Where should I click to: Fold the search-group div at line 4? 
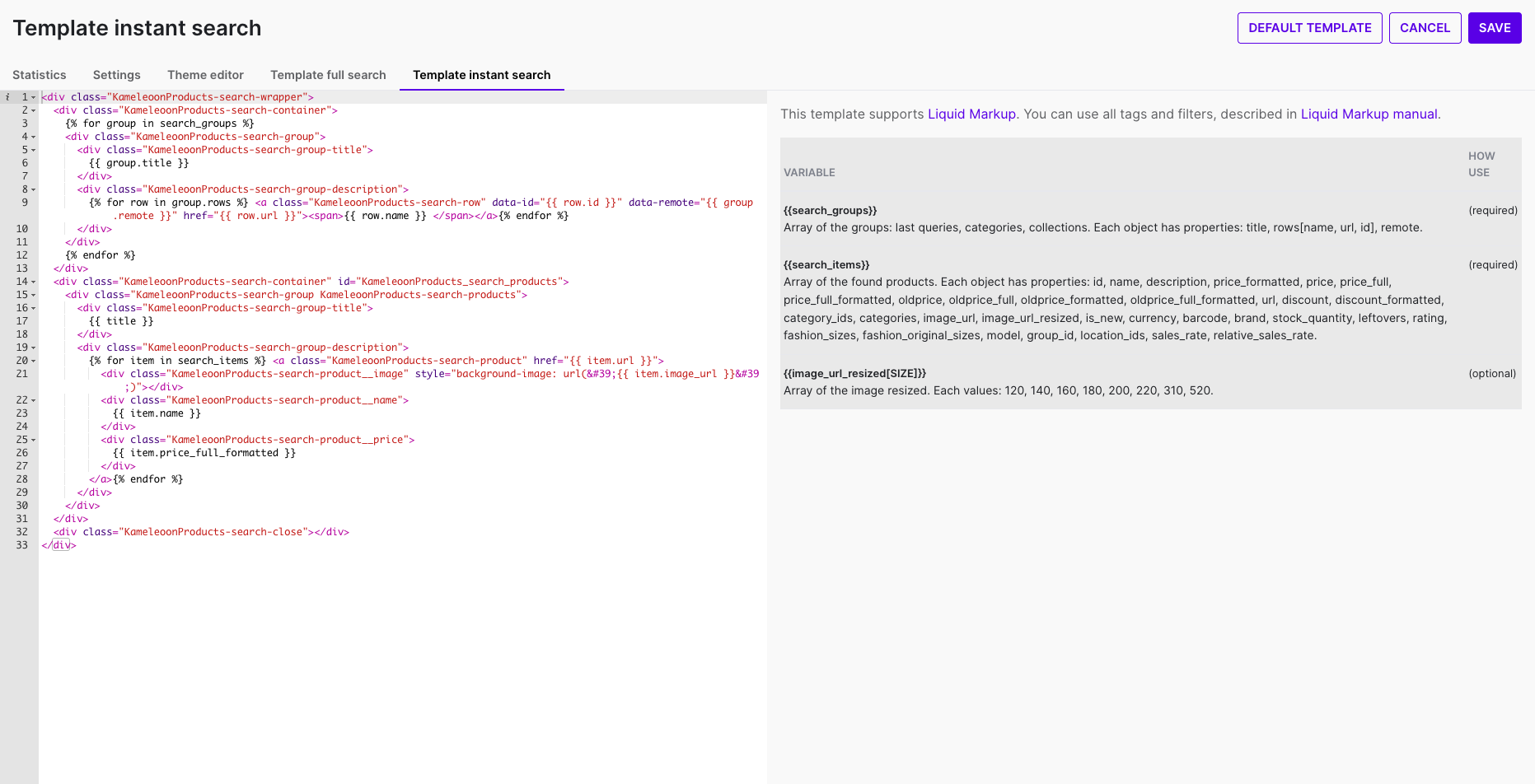click(x=34, y=137)
